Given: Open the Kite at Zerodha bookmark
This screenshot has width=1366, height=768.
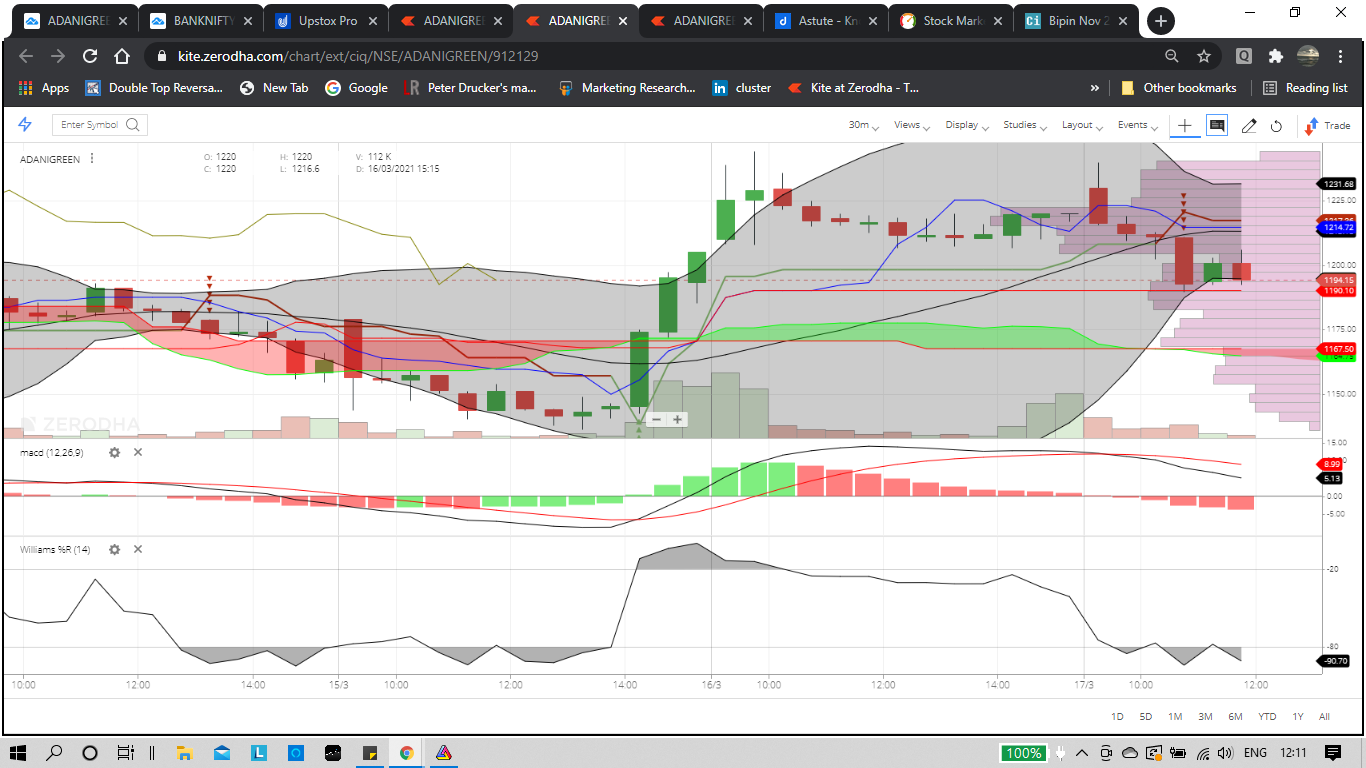Looking at the screenshot, I should (853, 88).
